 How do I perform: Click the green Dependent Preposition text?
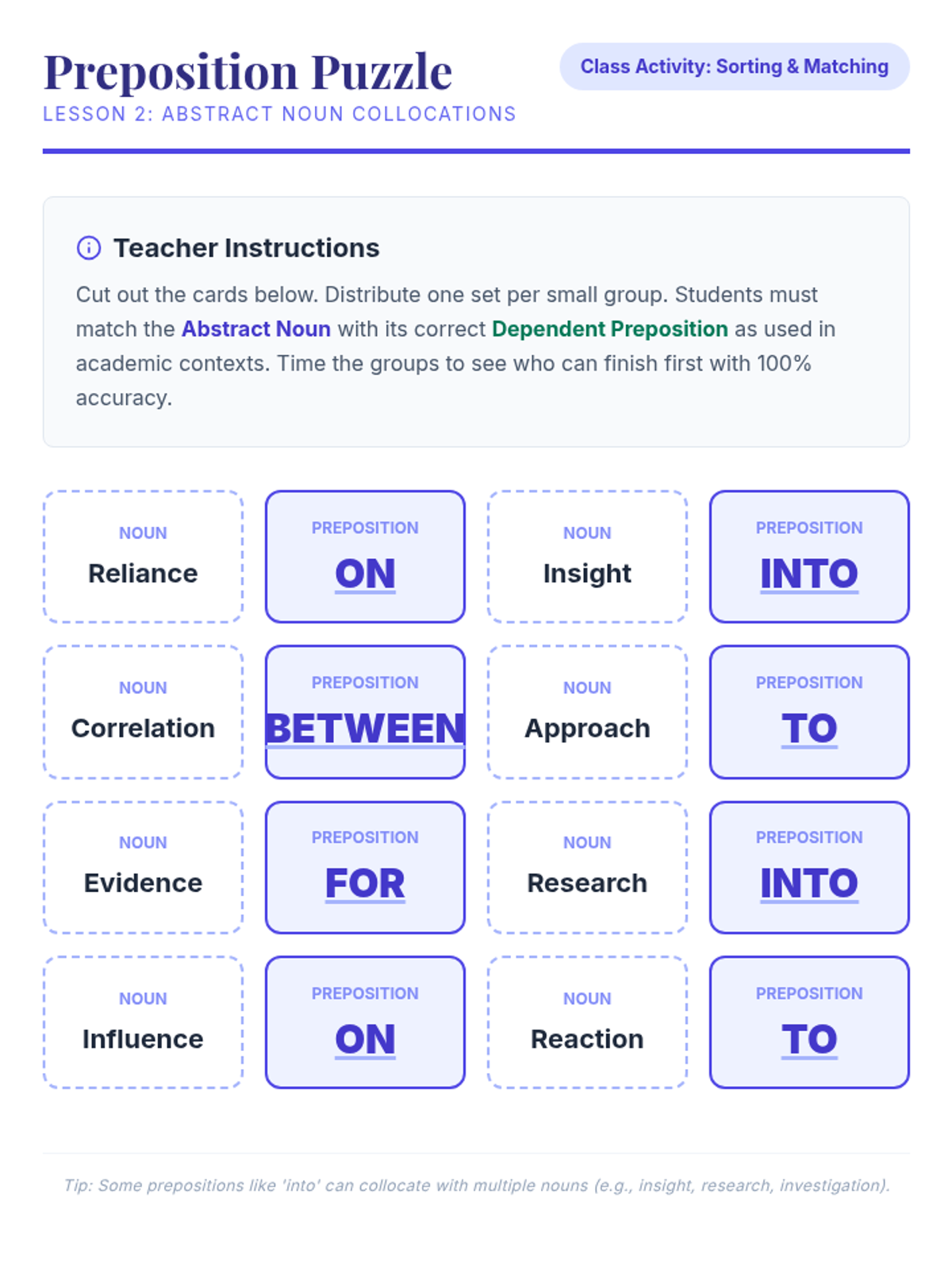coord(609,329)
